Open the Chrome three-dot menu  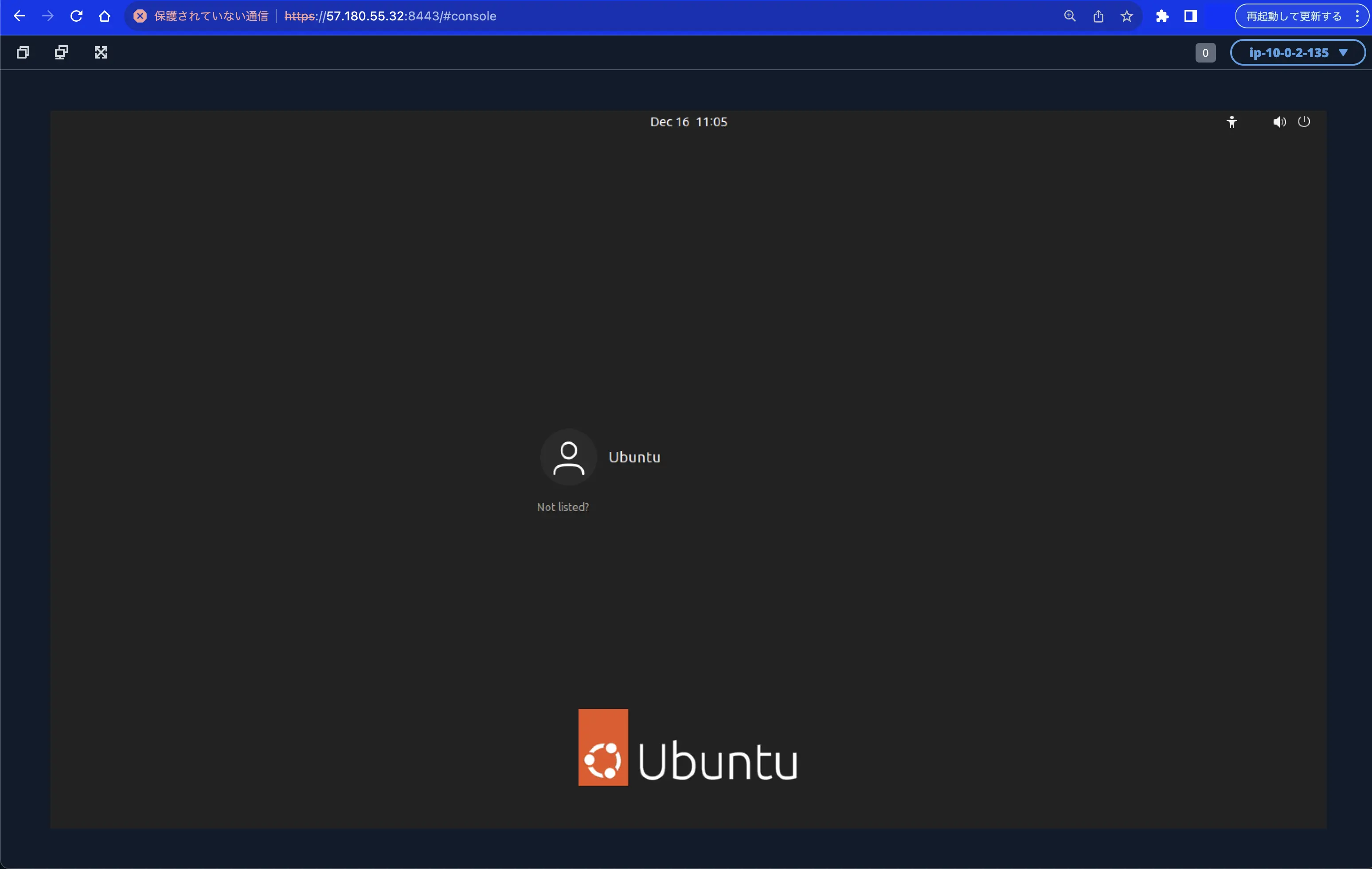[x=1358, y=16]
